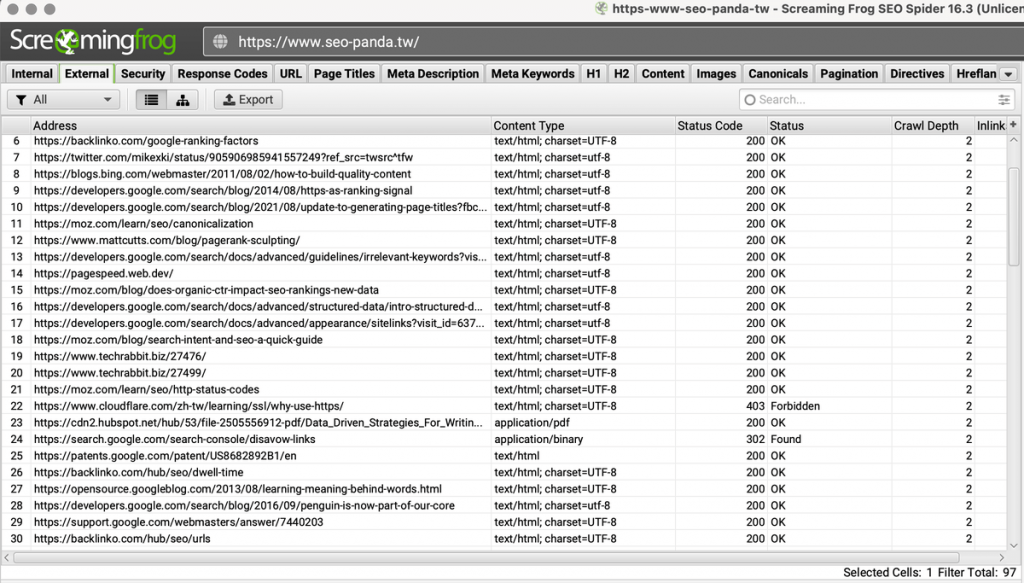Select the pagespeed.web.dev address
This screenshot has height=583, width=1024.
pos(104,274)
